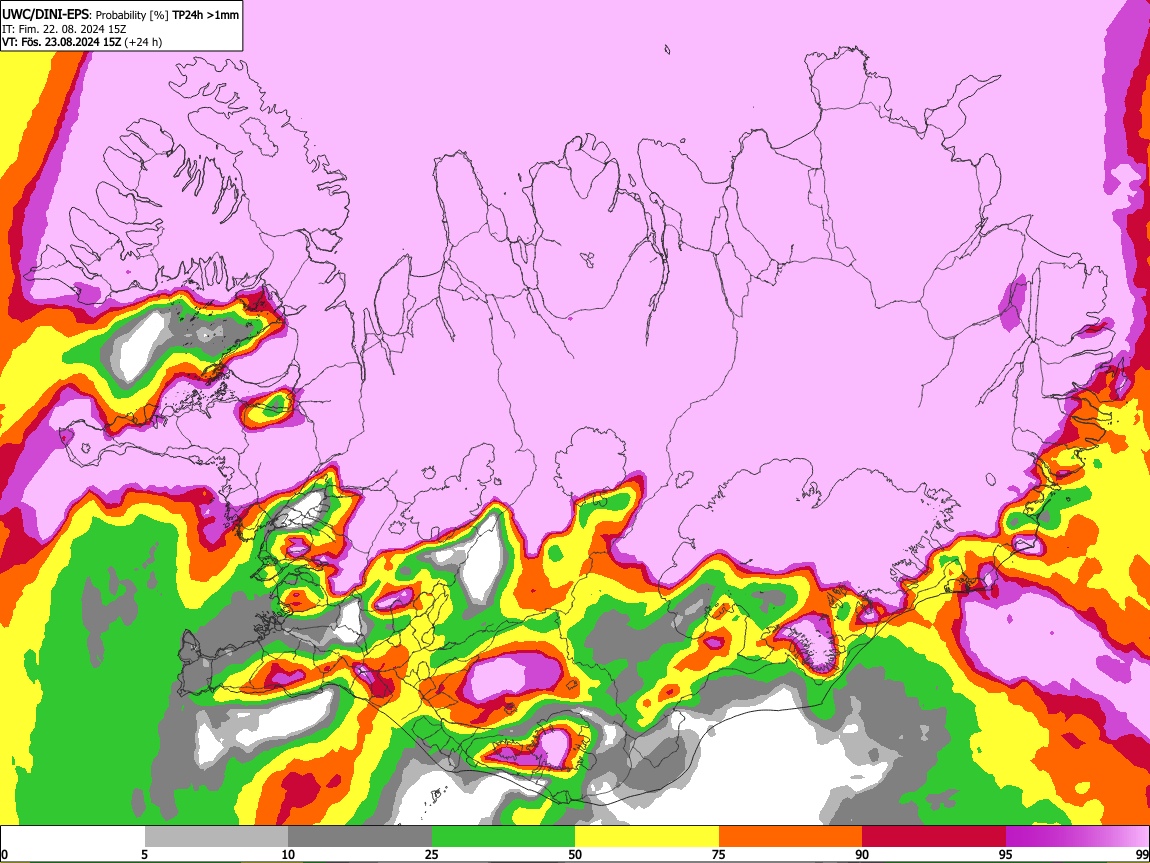Click the 'VT: Fös. 23.08.2024 15Z' line
The image size is (1150, 863).
(62, 42)
